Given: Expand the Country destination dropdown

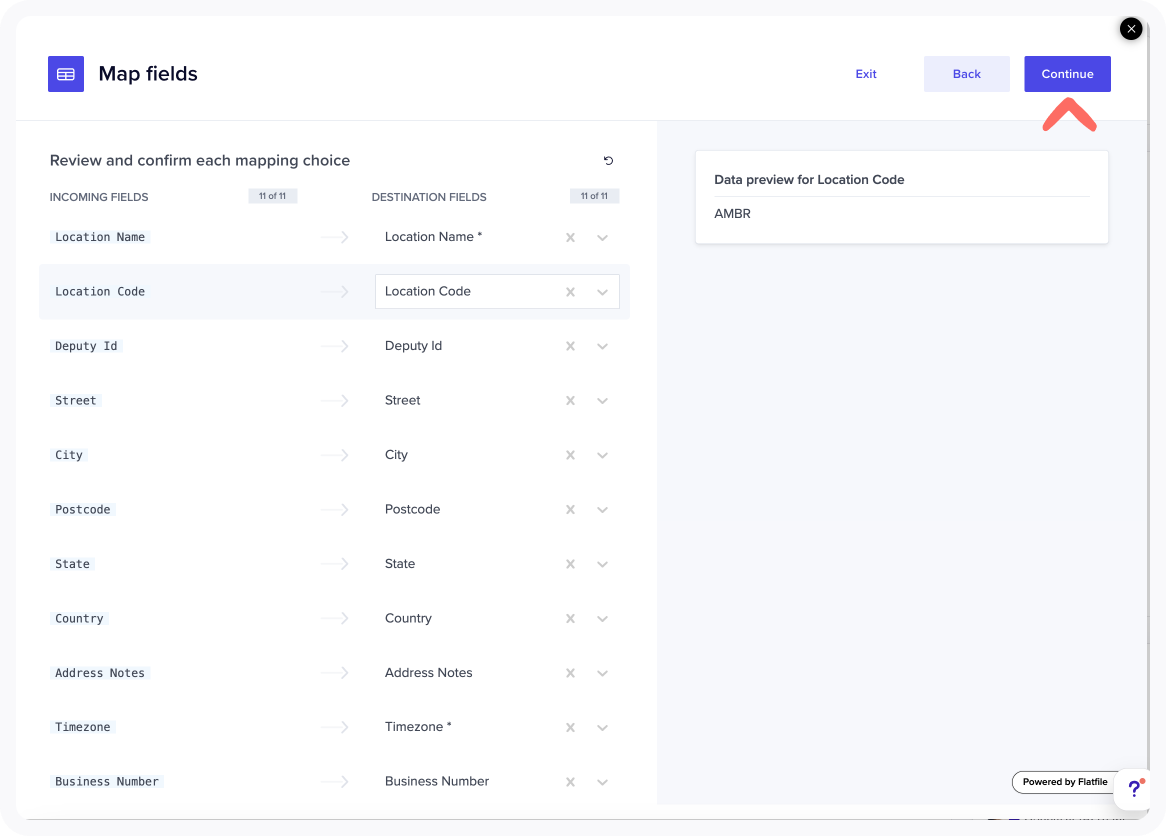Looking at the screenshot, I should tap(602, 619).
